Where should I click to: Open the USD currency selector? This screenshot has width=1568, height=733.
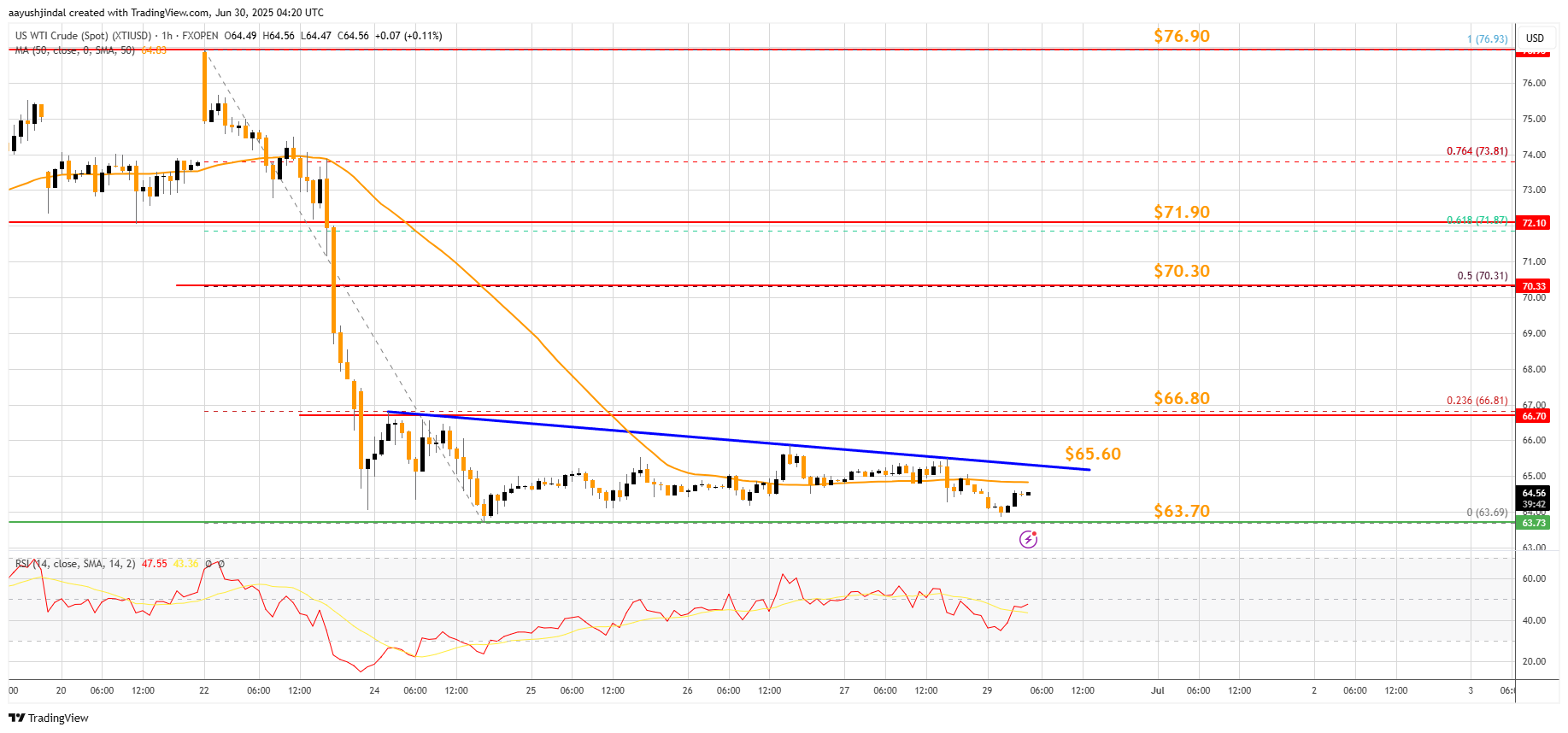pos(1535,38)
